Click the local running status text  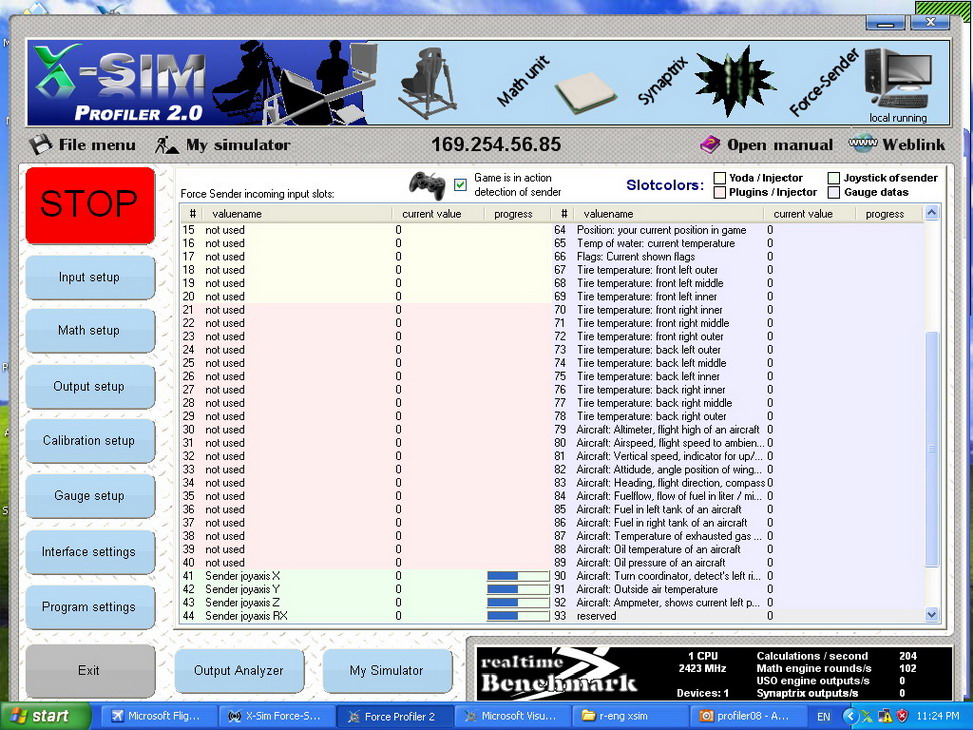coord(898,118)
